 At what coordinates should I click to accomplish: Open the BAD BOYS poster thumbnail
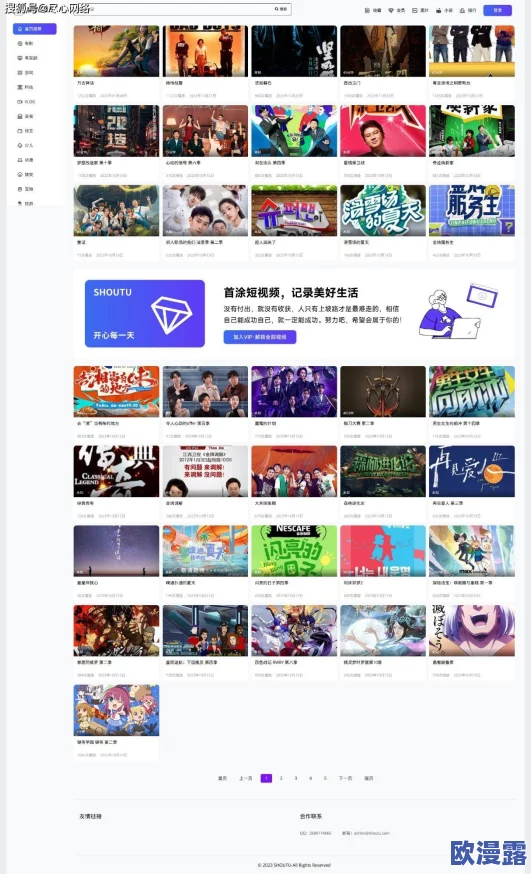click(x=205, y=51)
